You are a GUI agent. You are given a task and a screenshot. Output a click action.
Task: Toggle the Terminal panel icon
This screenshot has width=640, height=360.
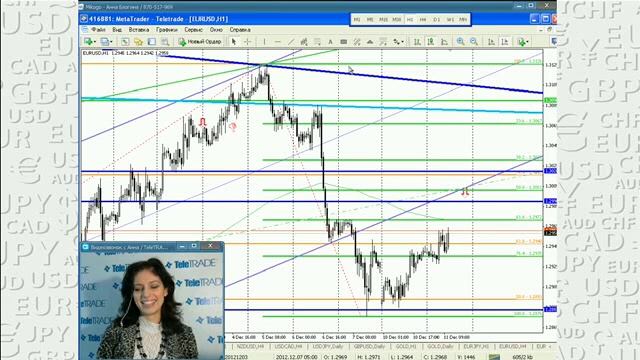pos(152,42)
